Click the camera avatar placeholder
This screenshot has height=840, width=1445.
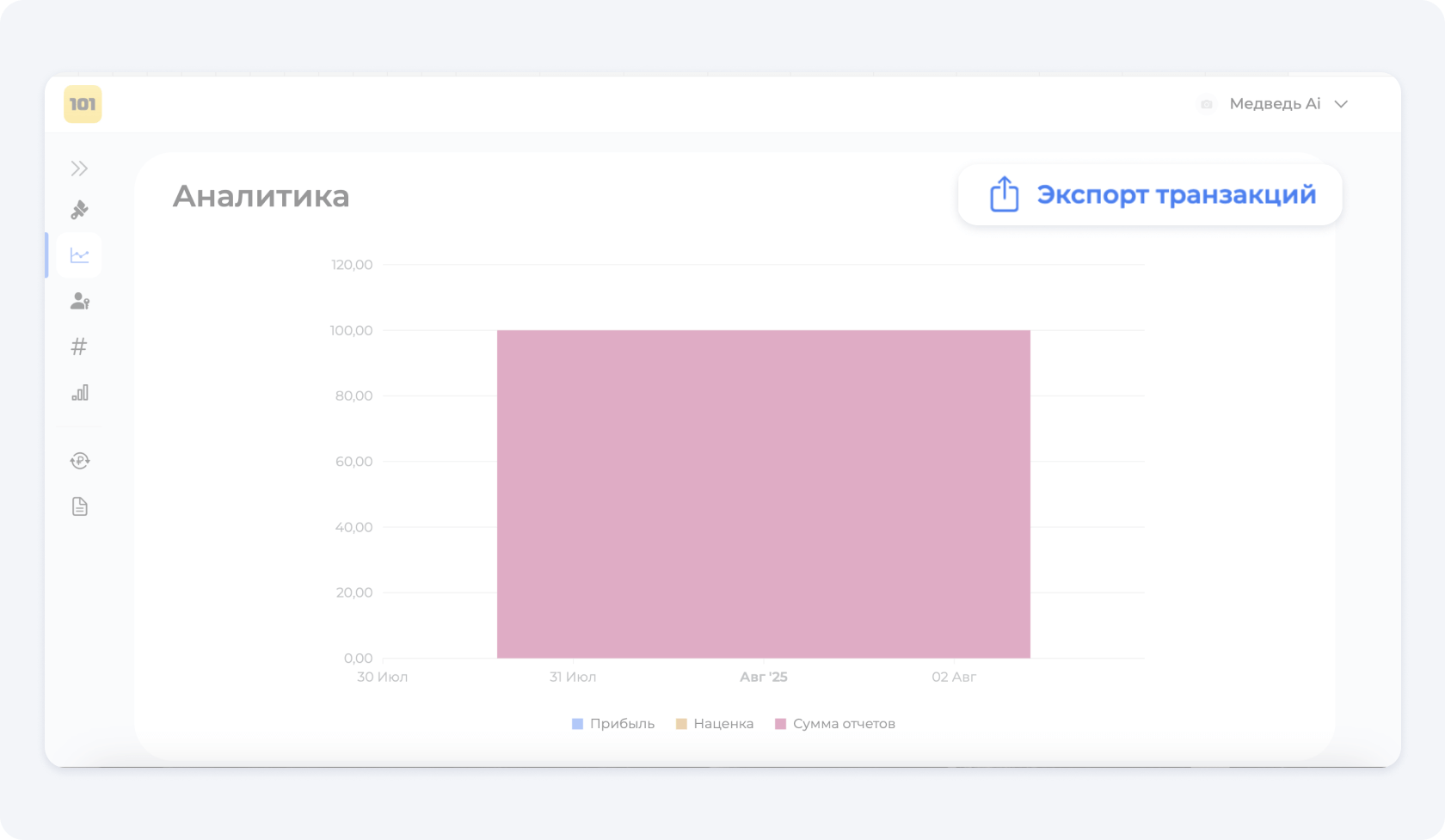1207,104
